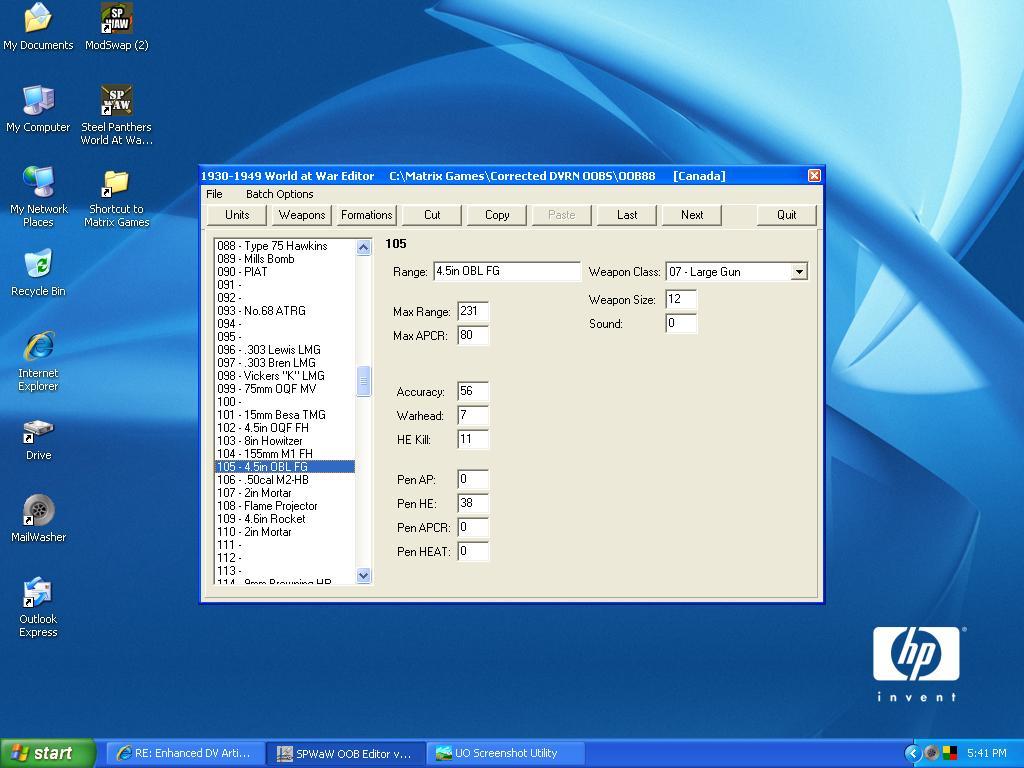Image resolution: width=1024 pixels, height=768 pixels.
Task: Open Steel Panthers World At War shortcut
Action: 117,100
